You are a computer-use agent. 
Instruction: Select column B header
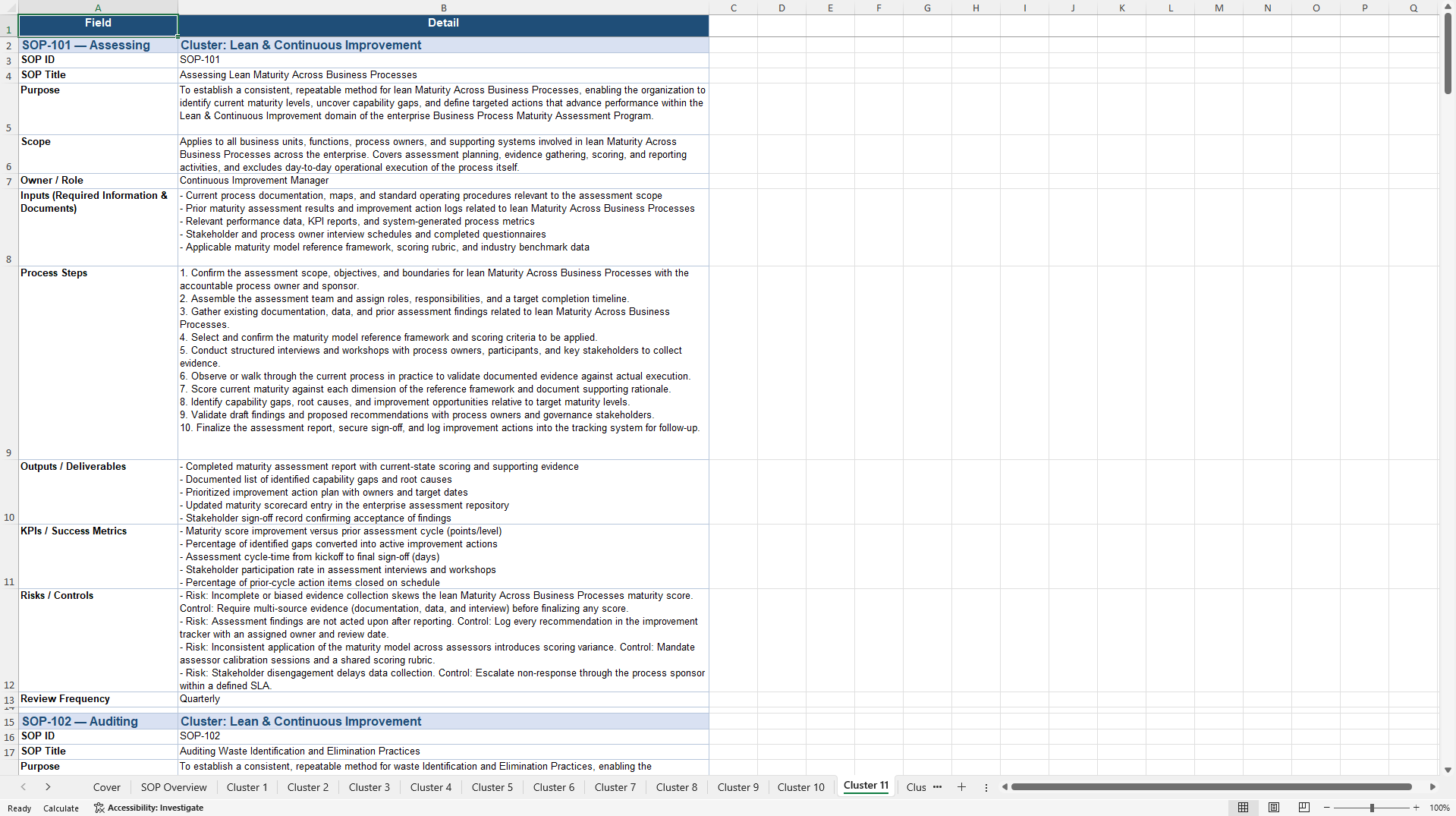(x=444, y=8)
